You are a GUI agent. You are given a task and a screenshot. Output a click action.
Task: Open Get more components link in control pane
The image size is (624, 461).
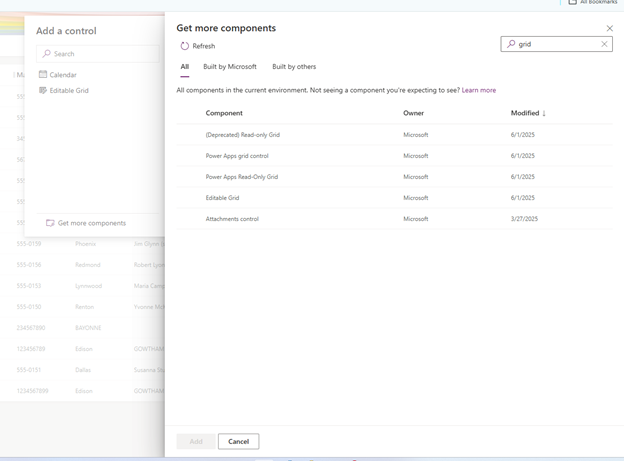tap(92, 223)
